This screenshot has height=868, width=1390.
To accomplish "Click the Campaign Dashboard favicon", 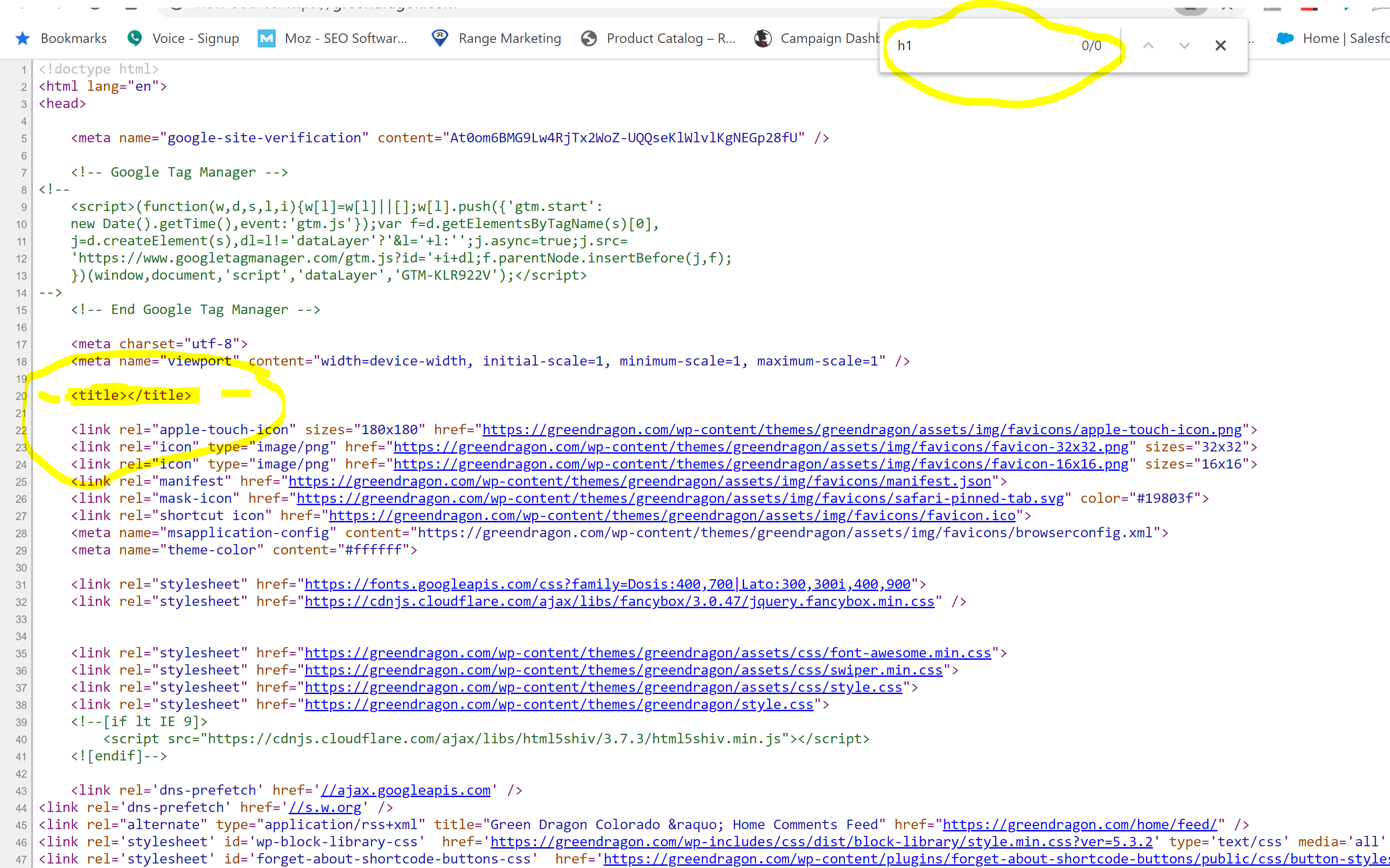I will click(x=763, y=38).
